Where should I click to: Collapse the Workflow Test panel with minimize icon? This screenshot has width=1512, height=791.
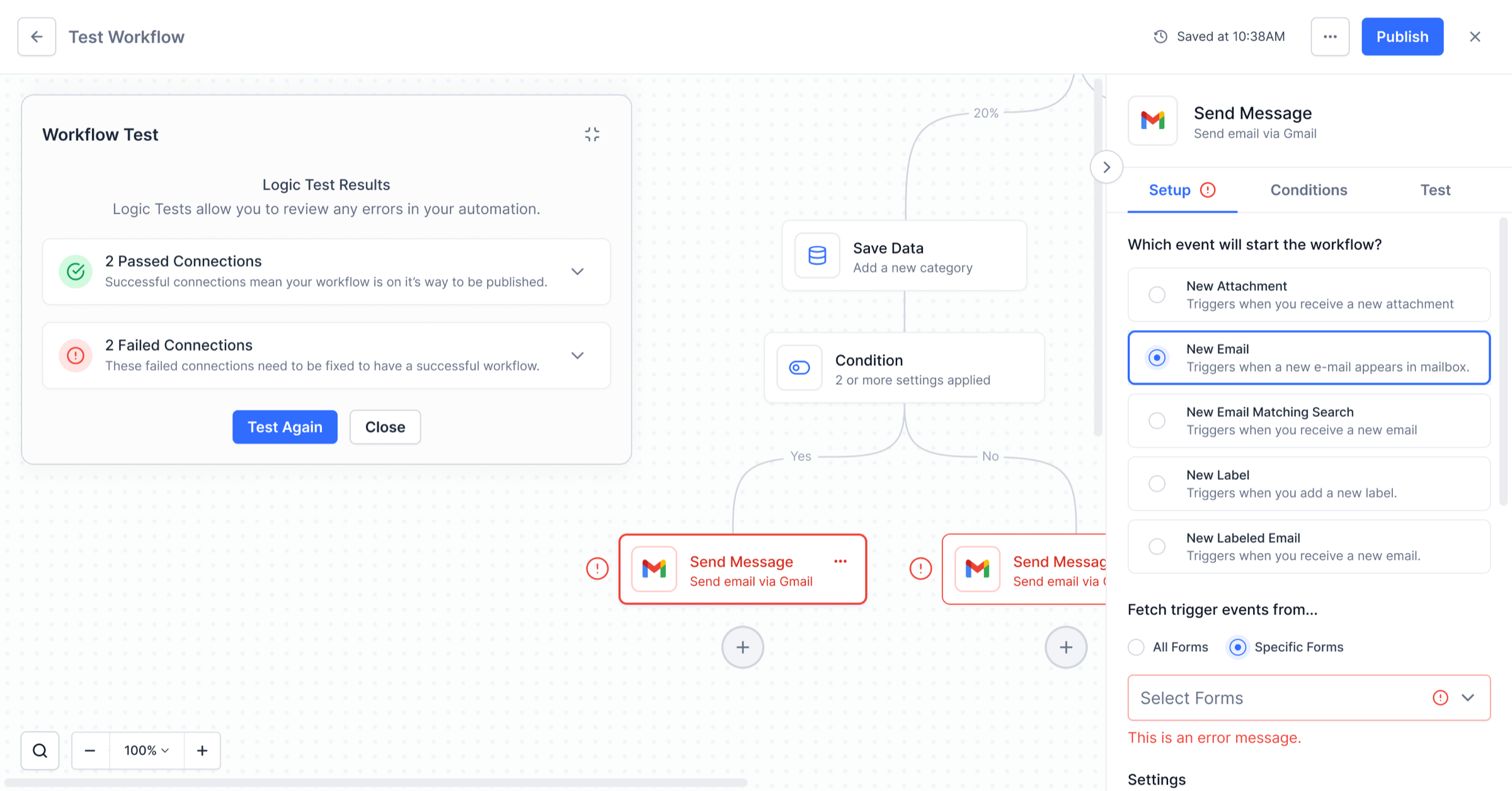pyautogui.click(x=592, y=134)
